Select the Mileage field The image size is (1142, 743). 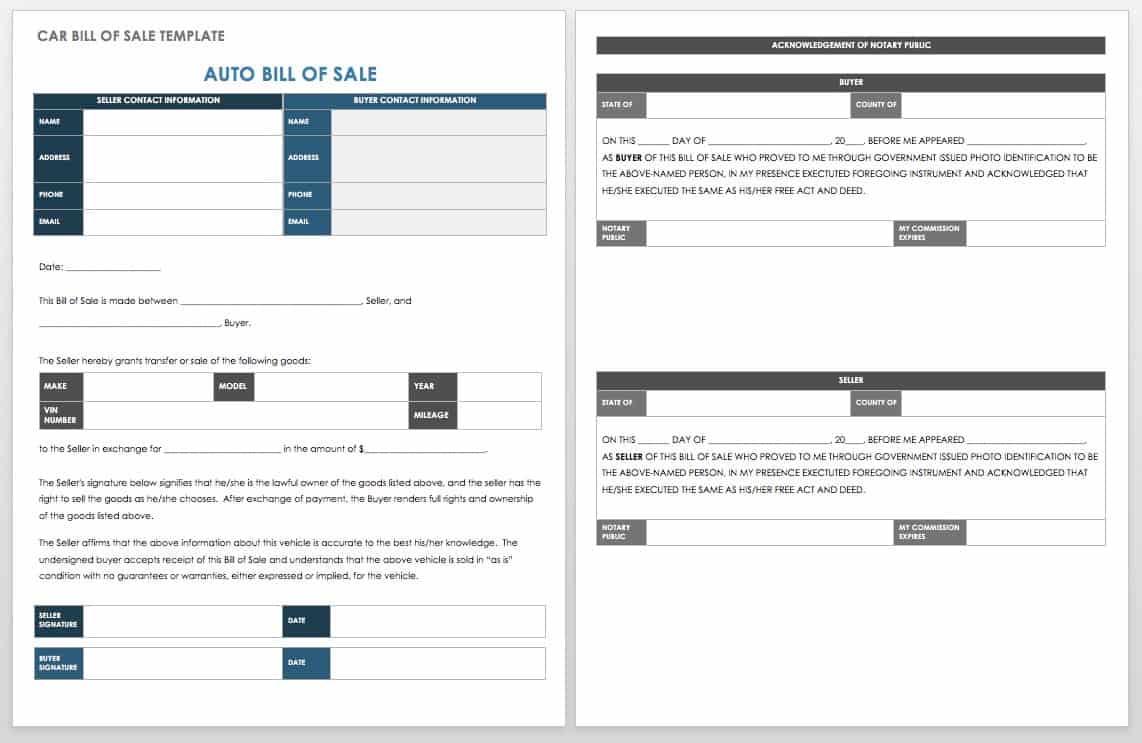click(498, 415)
